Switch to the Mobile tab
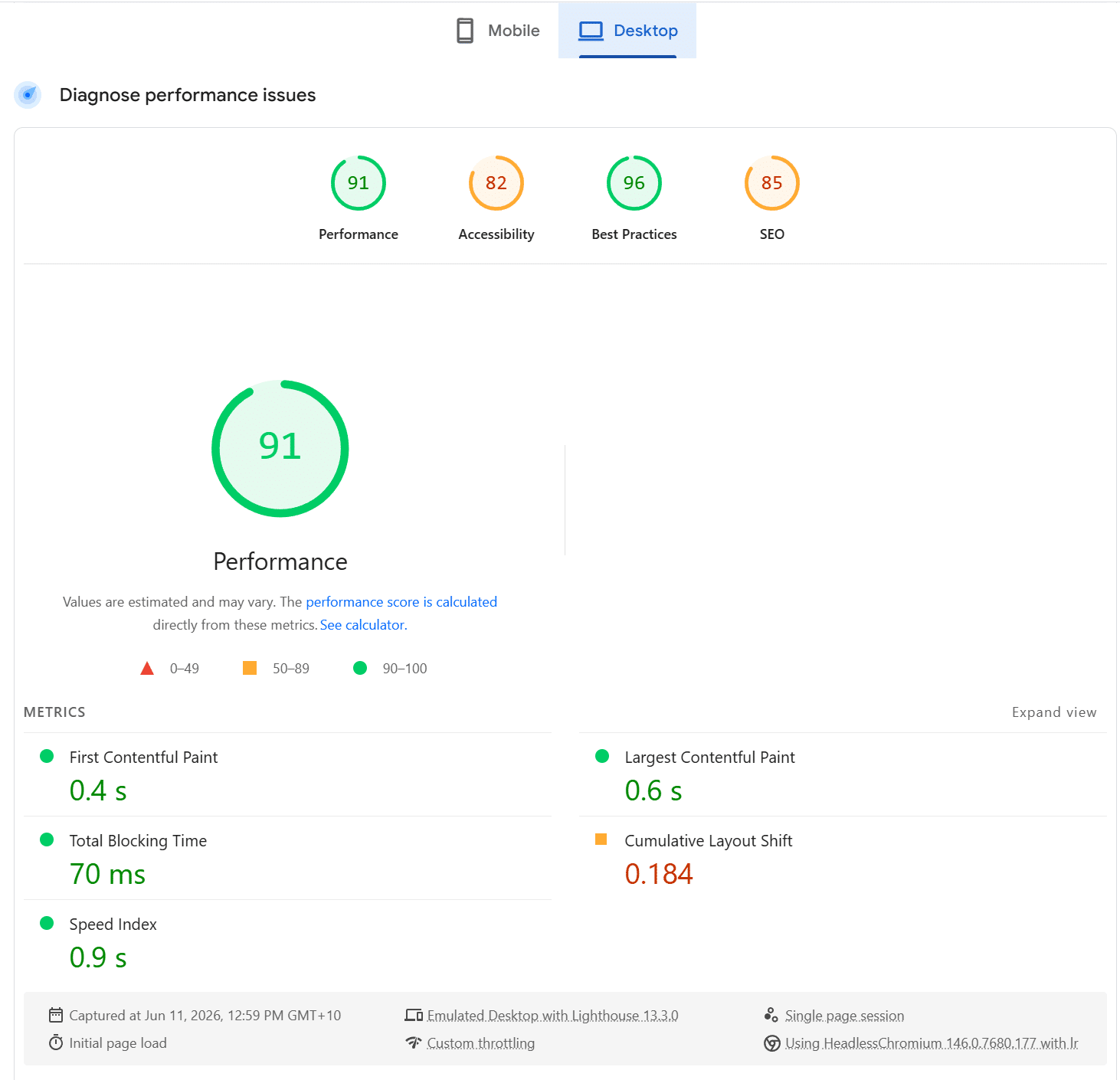This screenshot has height=1080, width=1120. tap(498, 31)
